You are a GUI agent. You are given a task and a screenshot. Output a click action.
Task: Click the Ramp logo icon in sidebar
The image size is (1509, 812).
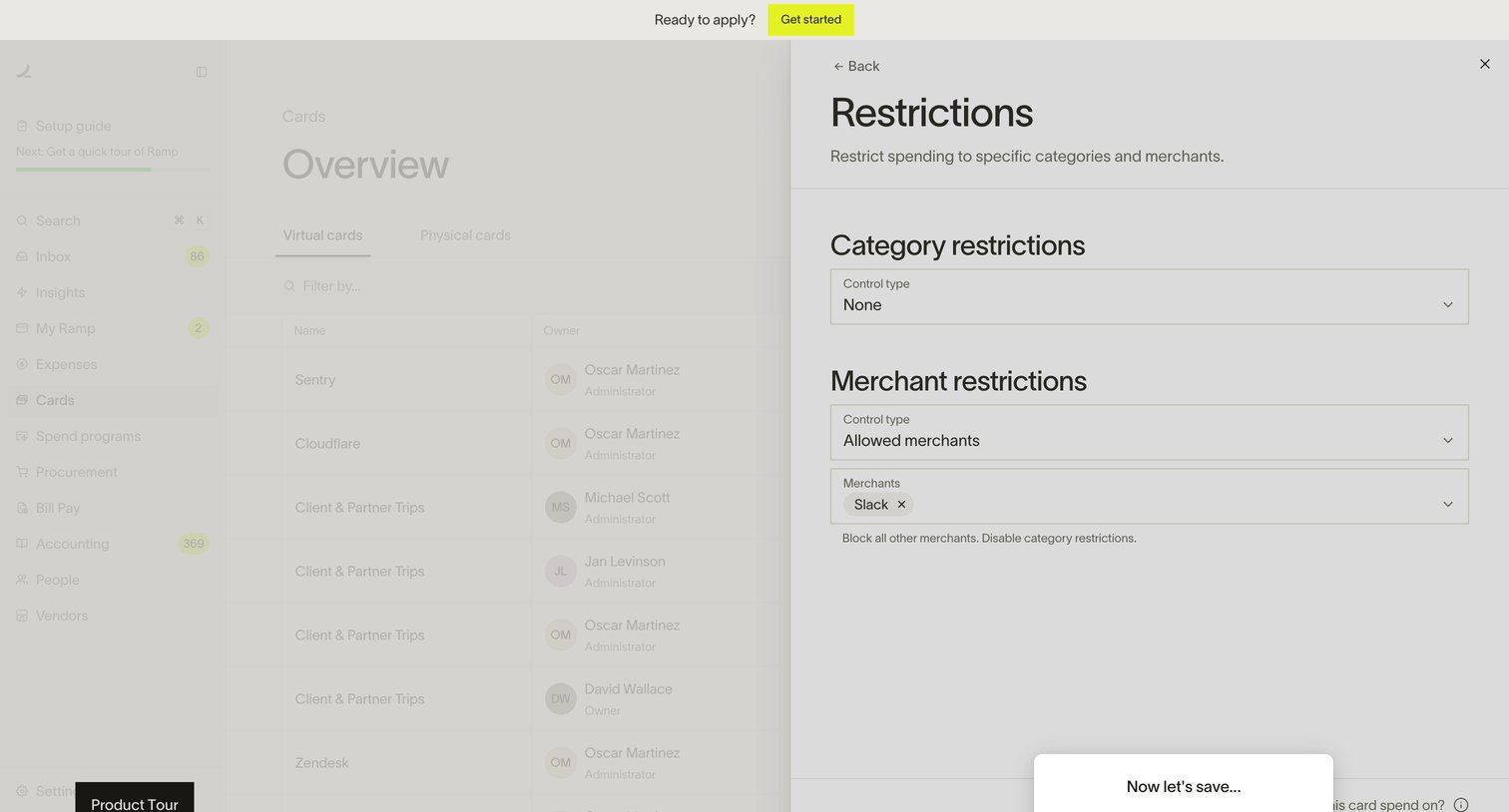(x=24, y=71)
